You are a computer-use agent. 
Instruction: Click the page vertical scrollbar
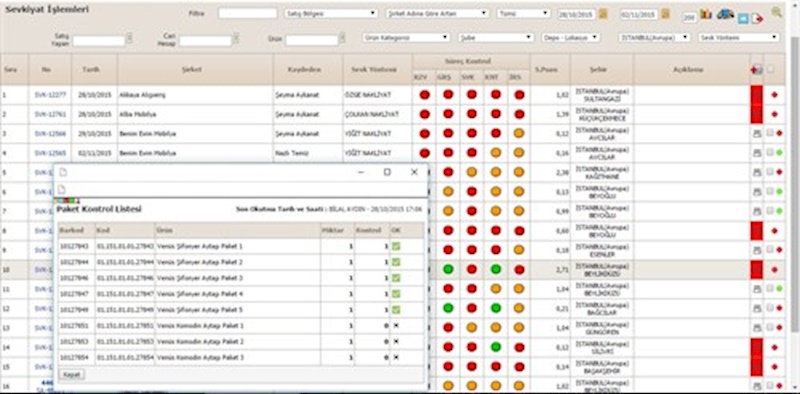(795, 184)
